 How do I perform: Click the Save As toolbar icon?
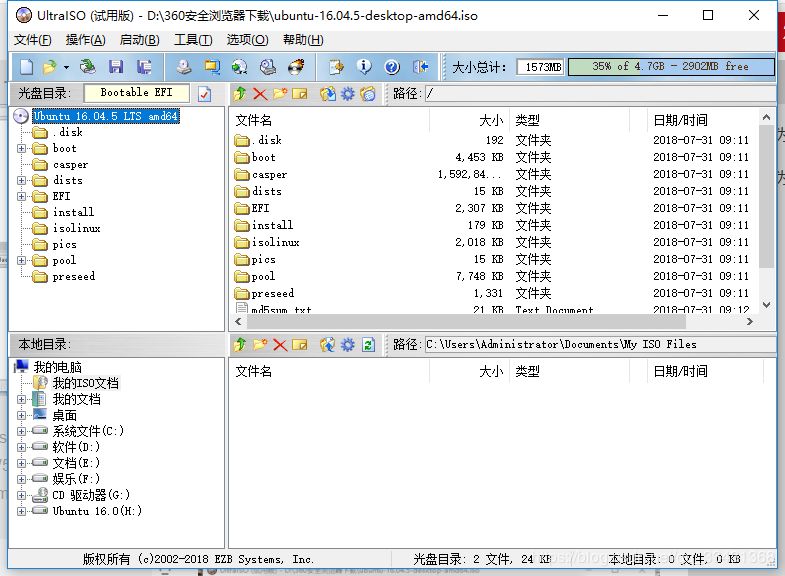point(144,67)
